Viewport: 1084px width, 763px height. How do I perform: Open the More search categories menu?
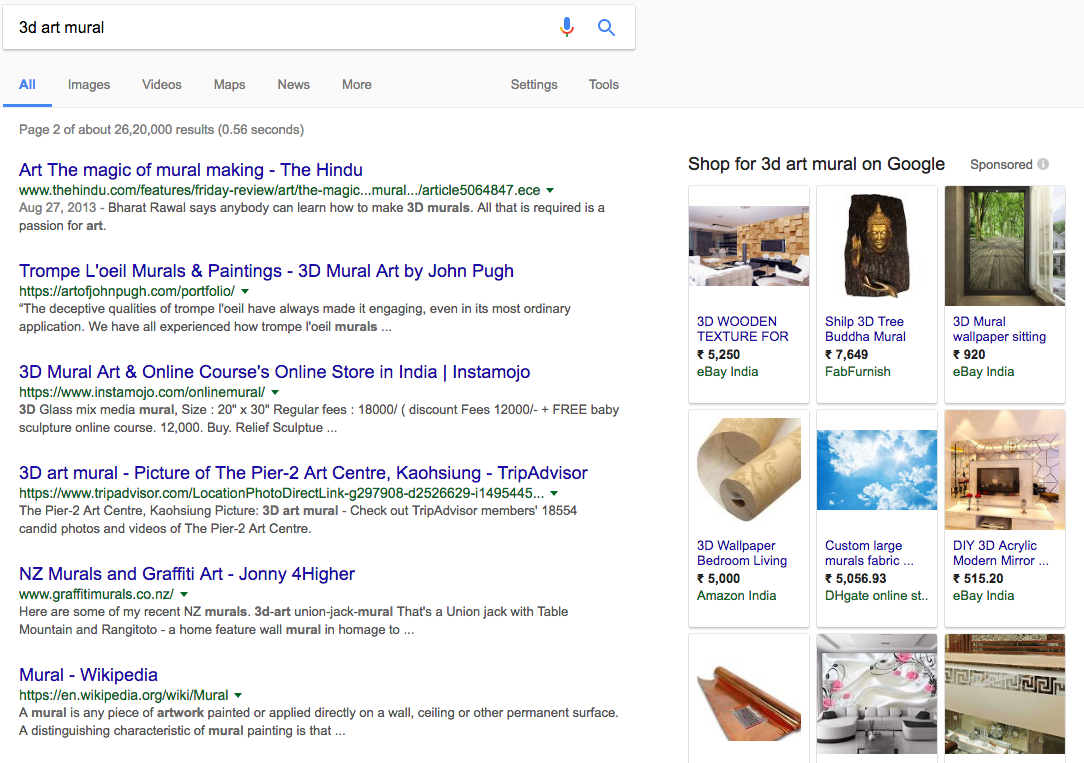[x=356, y=85]
